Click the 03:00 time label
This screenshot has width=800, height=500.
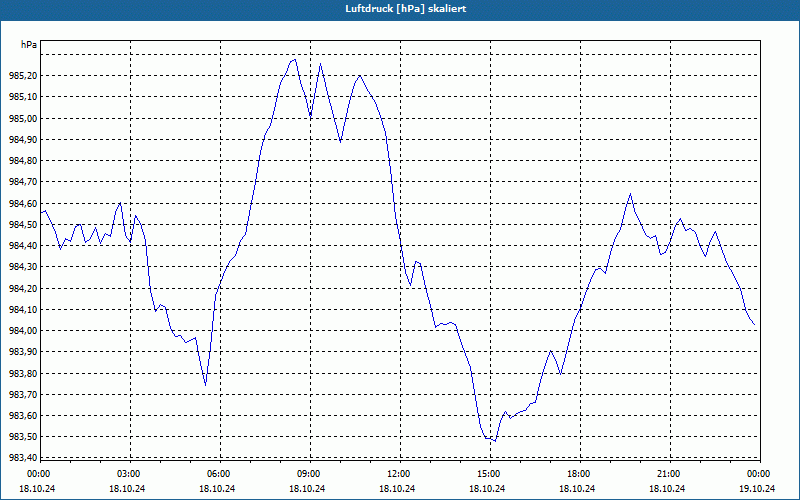tap(130, 474)
